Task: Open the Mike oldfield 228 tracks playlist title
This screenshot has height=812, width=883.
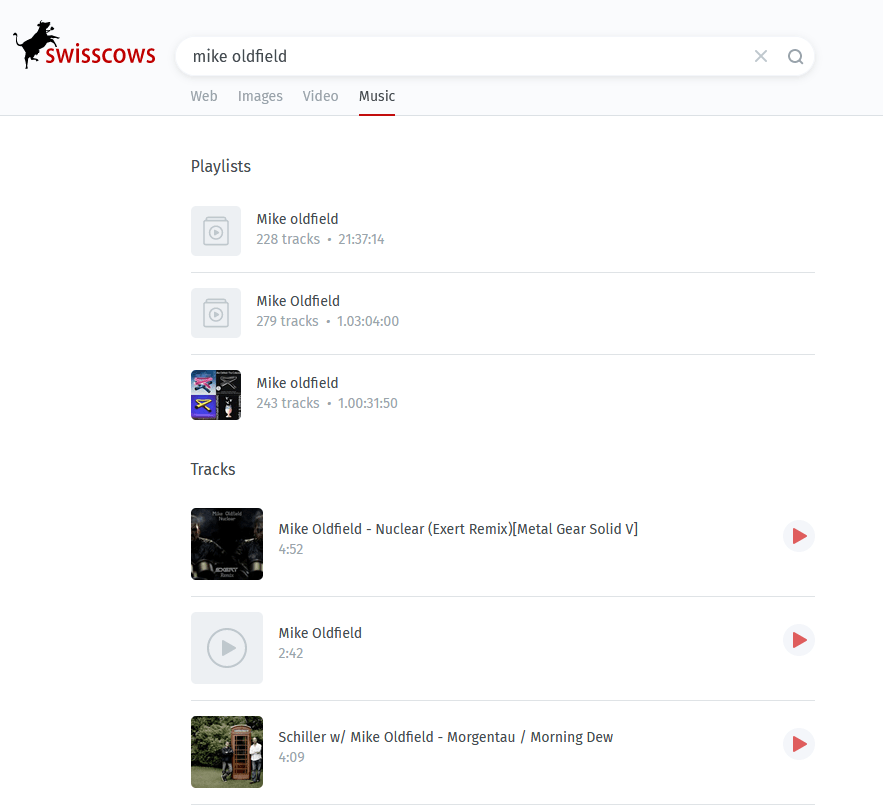Action: (x=297, y=219)
